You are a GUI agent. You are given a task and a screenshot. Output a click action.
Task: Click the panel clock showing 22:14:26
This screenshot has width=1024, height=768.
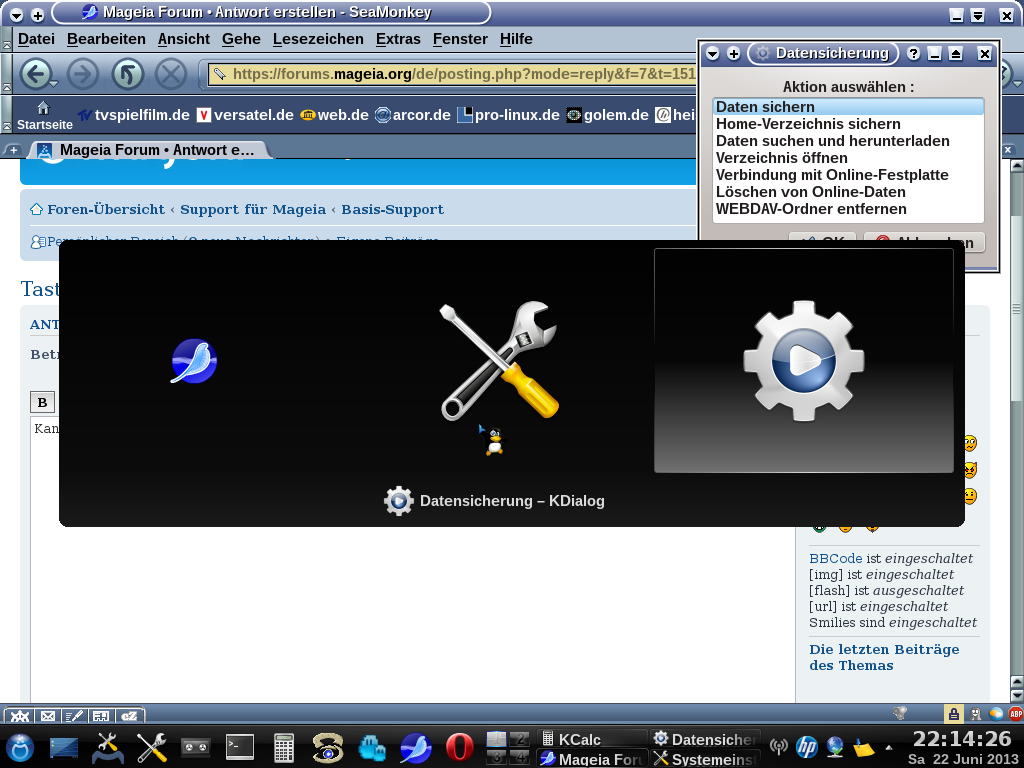[962, 739]
